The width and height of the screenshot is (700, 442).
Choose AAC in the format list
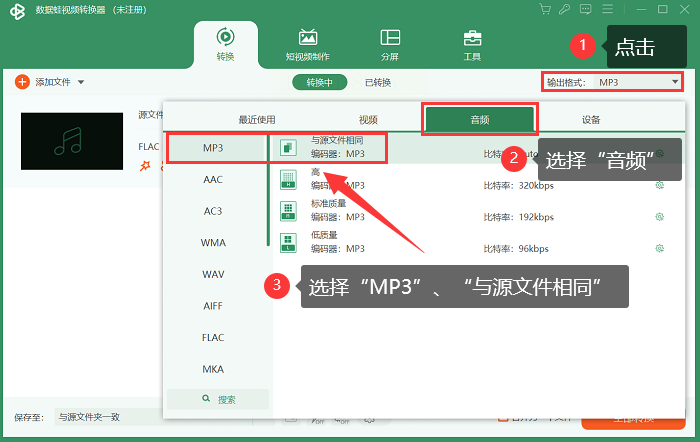[x=213, y=179]
